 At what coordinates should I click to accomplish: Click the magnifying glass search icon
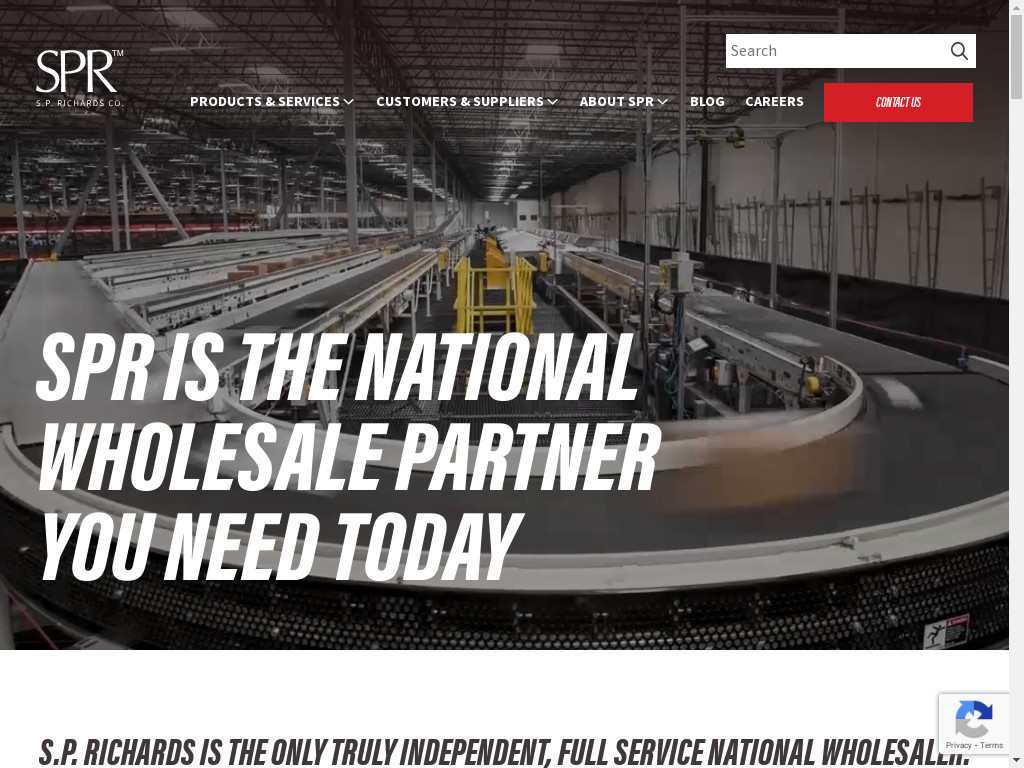[x=959, y=51]
